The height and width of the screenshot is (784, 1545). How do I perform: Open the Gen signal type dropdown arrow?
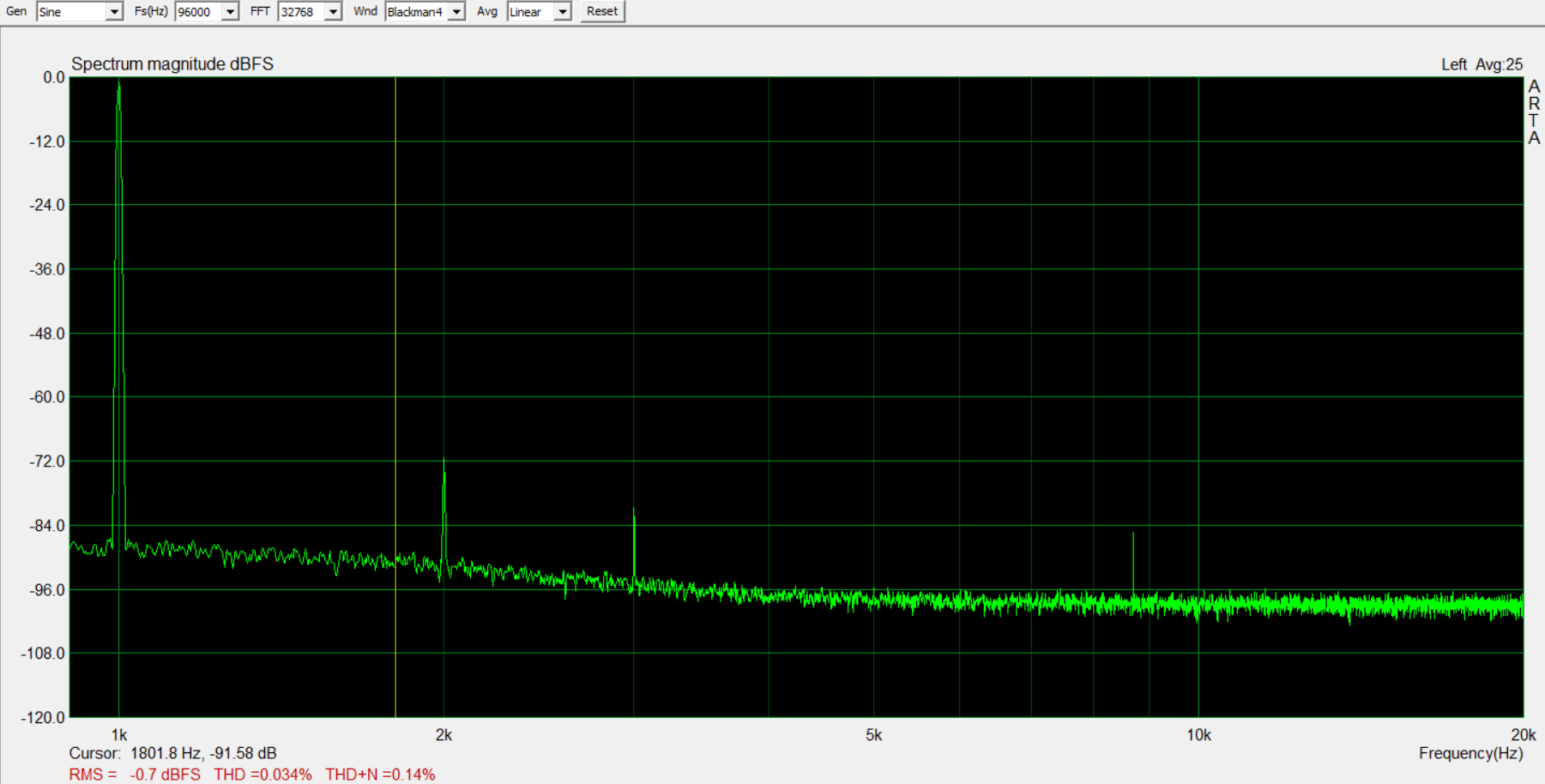pos(114,12)
